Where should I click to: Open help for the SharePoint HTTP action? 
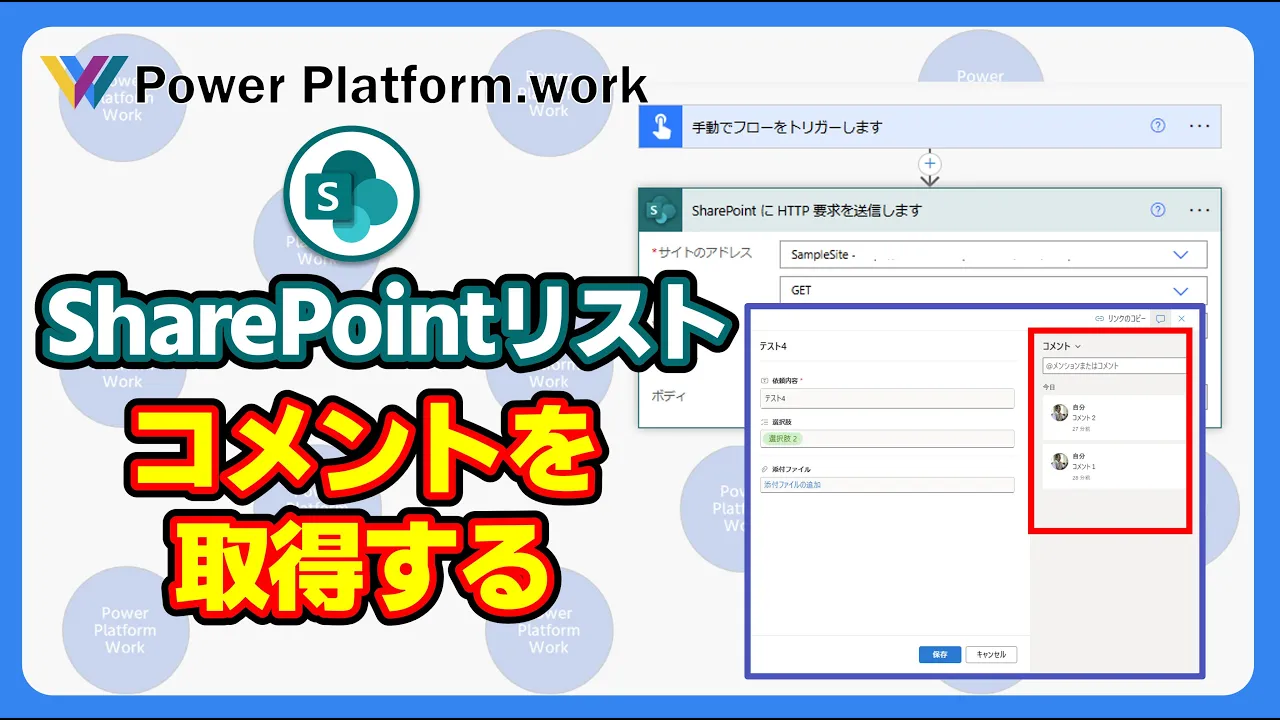[x=1158, y=210]
